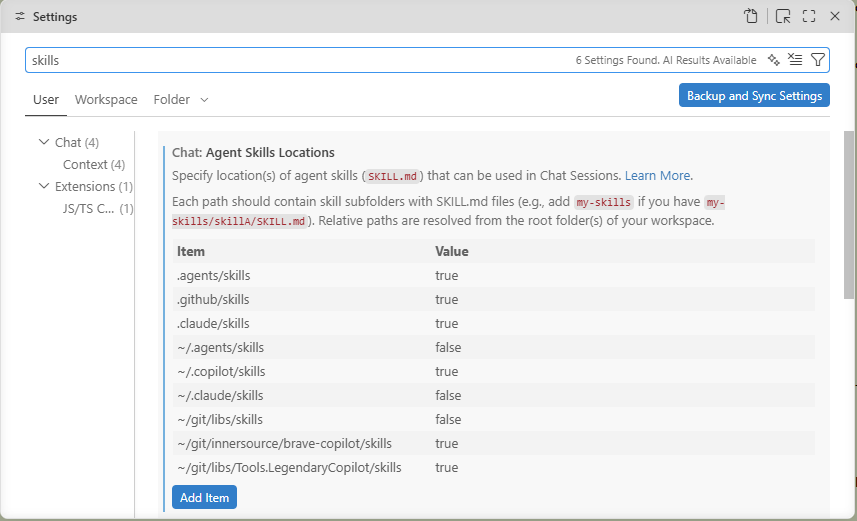This screenshot has height=521, width=857.
Task: Select the ~/.copilot/skills row
Action: (494, 372)
